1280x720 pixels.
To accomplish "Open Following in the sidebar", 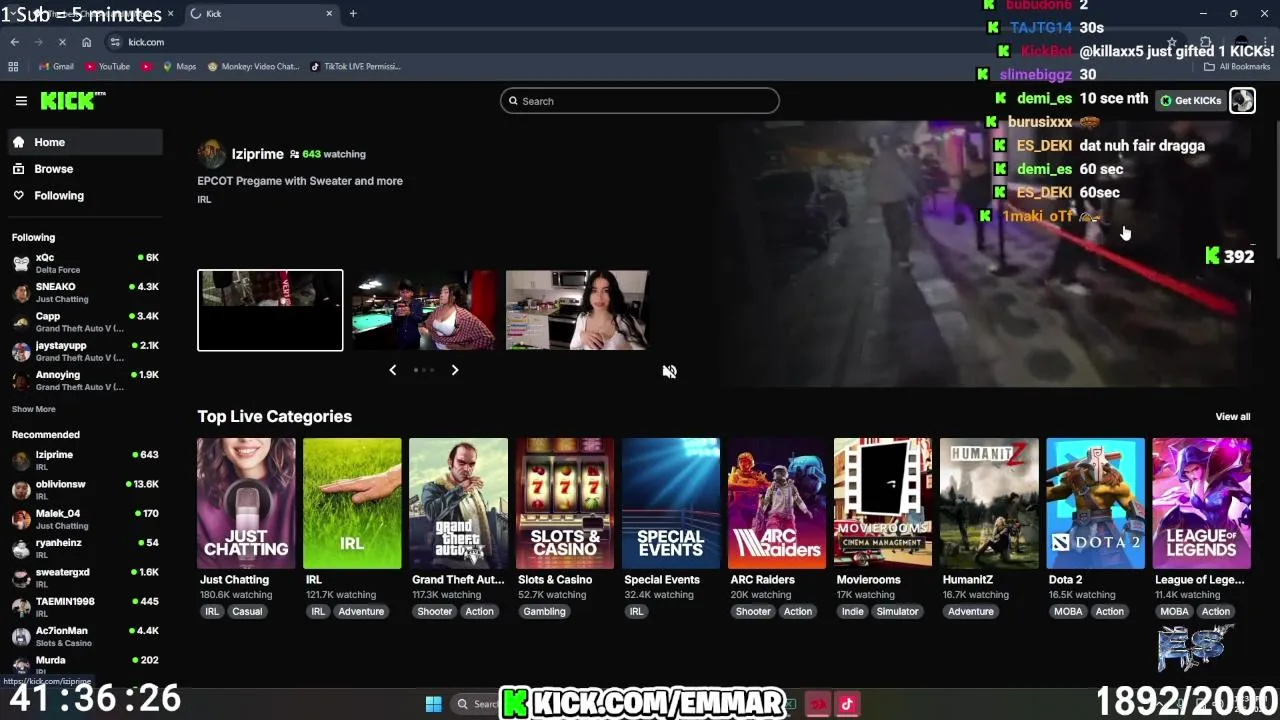I will point(84,196).
